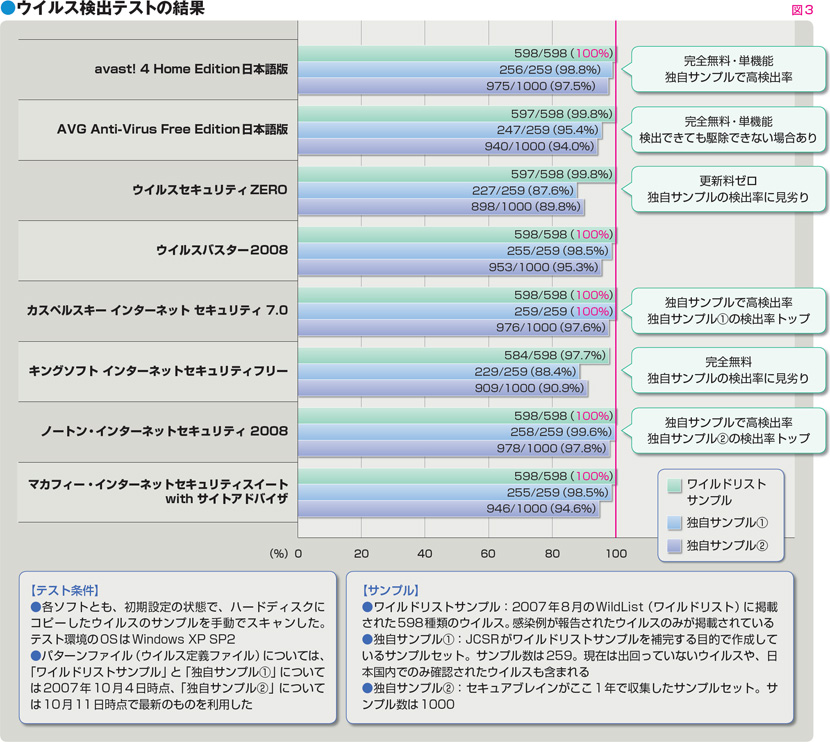The width and height of the screenshot is (830, 742).
Task: Select the ノートン・インターネットセキュリティ 2008 label
Action: [x=165, y=431]
